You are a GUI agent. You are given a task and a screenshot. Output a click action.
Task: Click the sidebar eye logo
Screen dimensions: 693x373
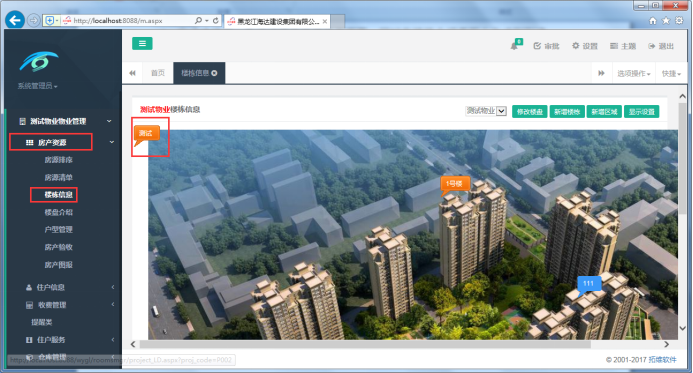click(38, 61)
